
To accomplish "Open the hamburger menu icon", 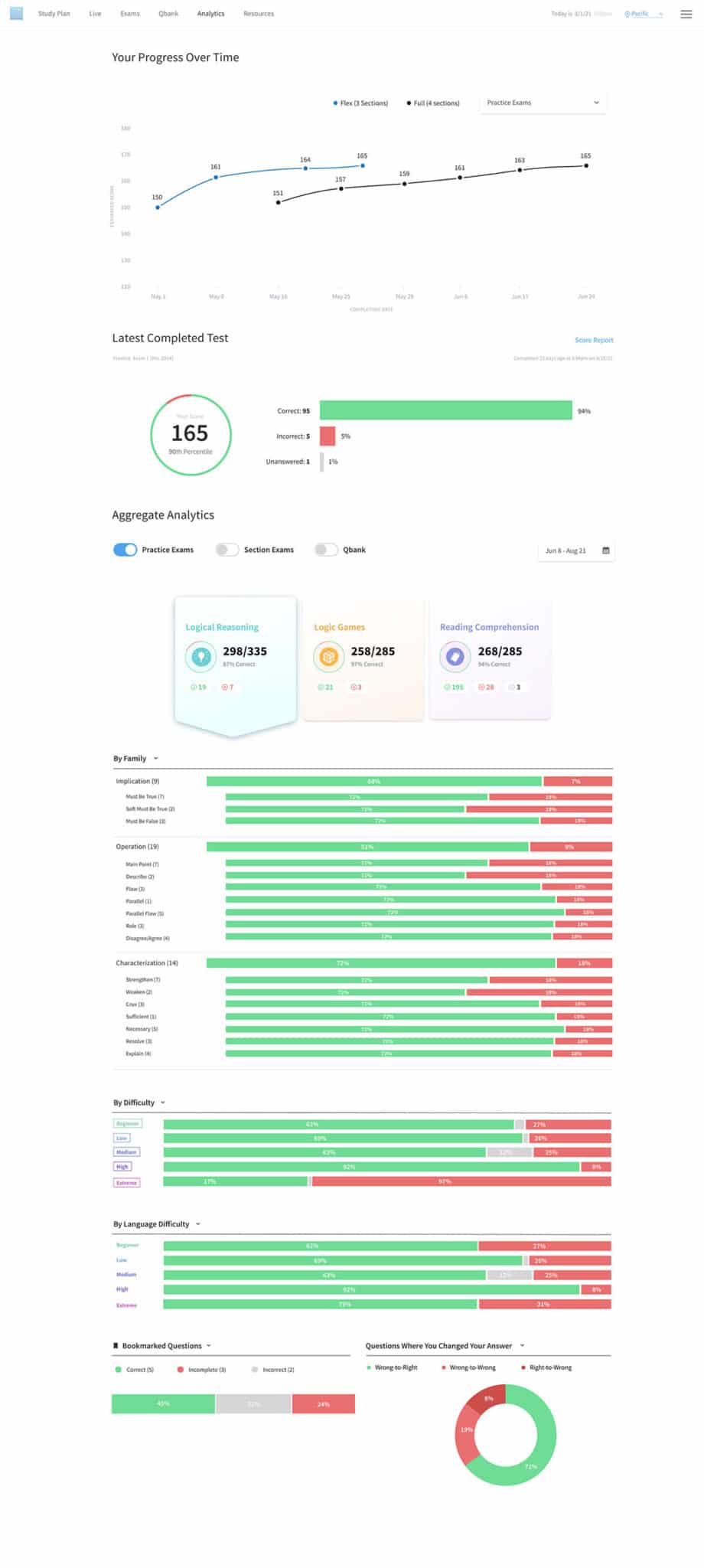I will pyautogui.click(x=686, y=14).
